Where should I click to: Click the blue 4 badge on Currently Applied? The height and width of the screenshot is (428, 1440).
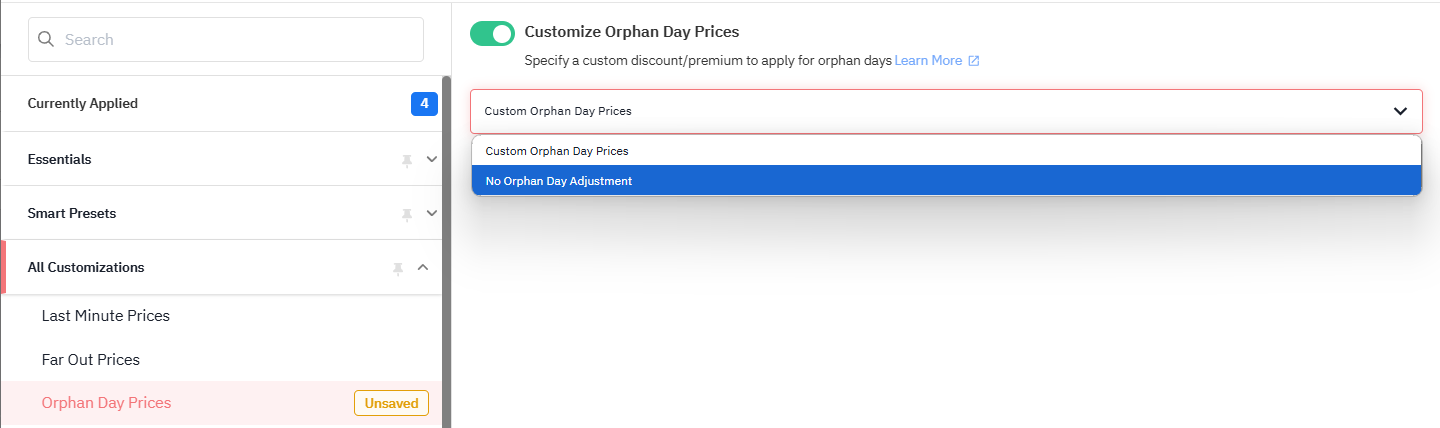(x=424, y=104)
